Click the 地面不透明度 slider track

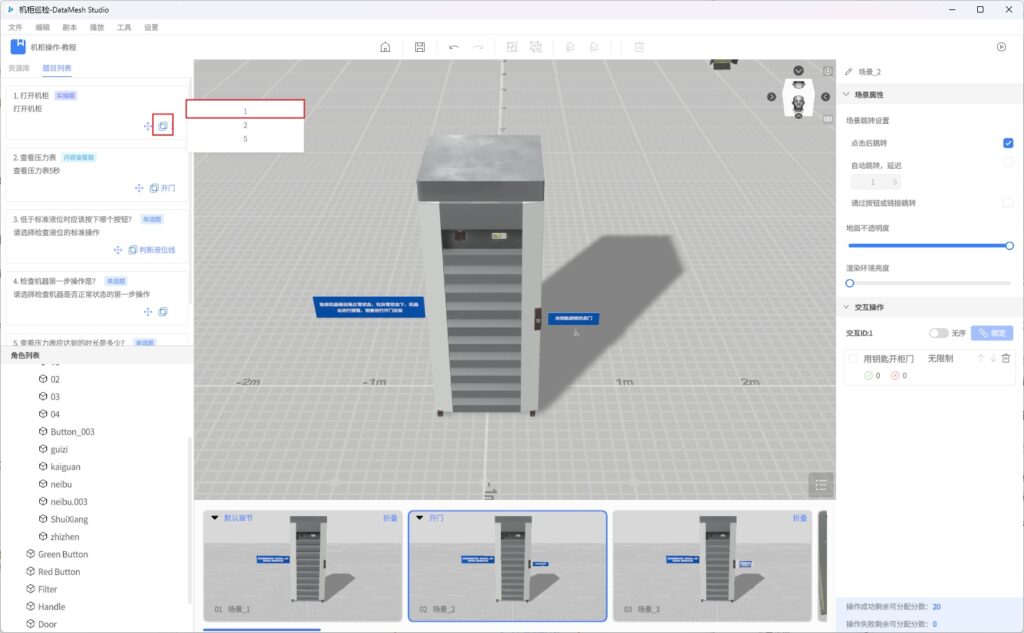coord(928,245)
